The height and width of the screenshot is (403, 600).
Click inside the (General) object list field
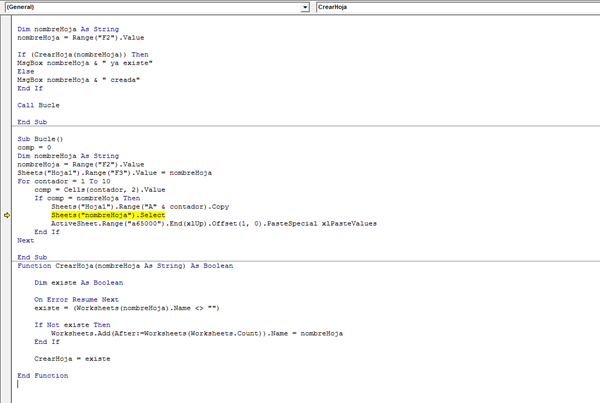[x=150, y=7]
